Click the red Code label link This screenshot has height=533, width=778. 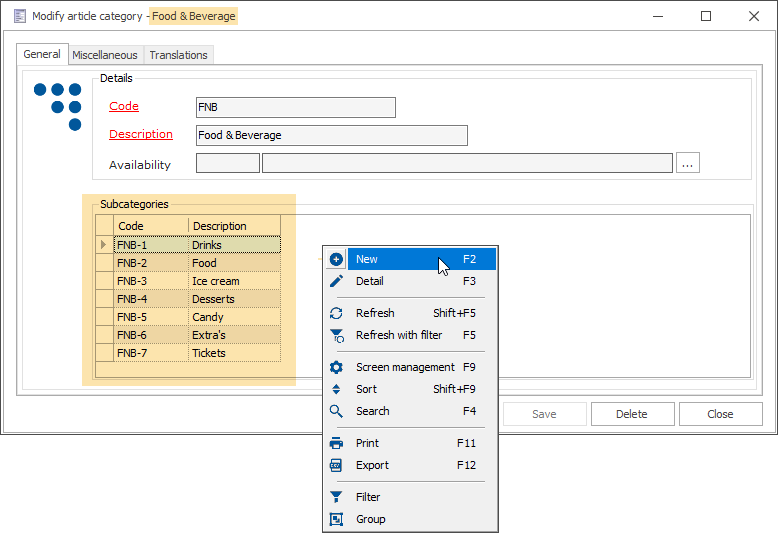124,106
